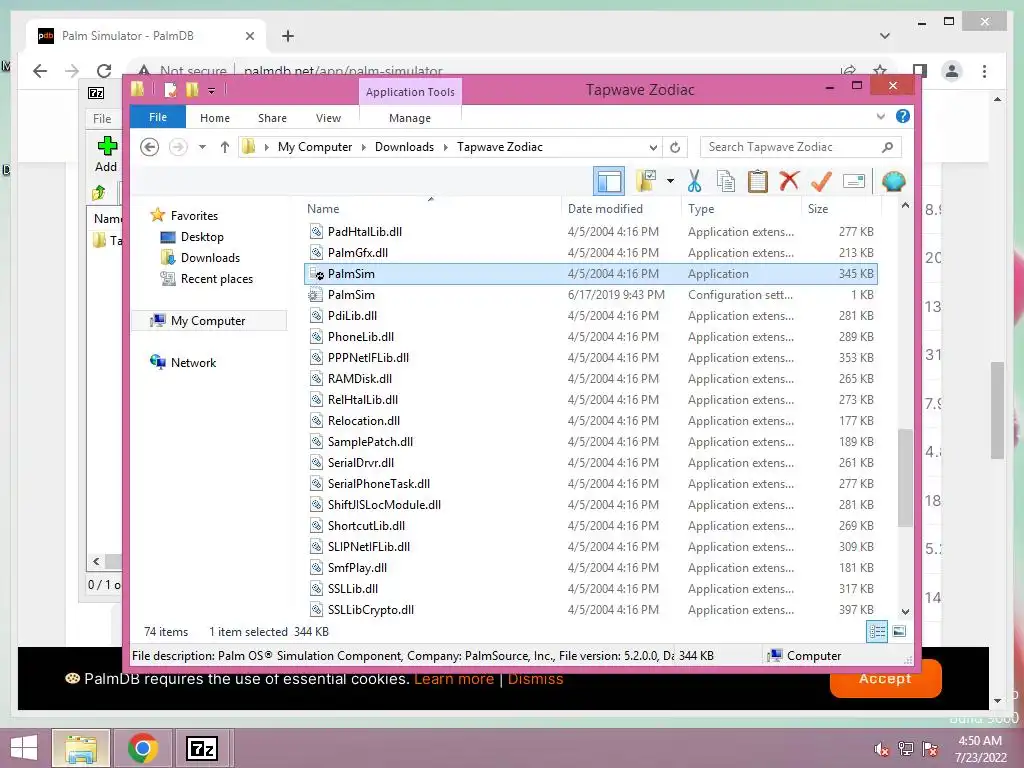Expand the address bar history dropdown
The width and height of the screenshot is (1024, 768).
tap(653, 147)
